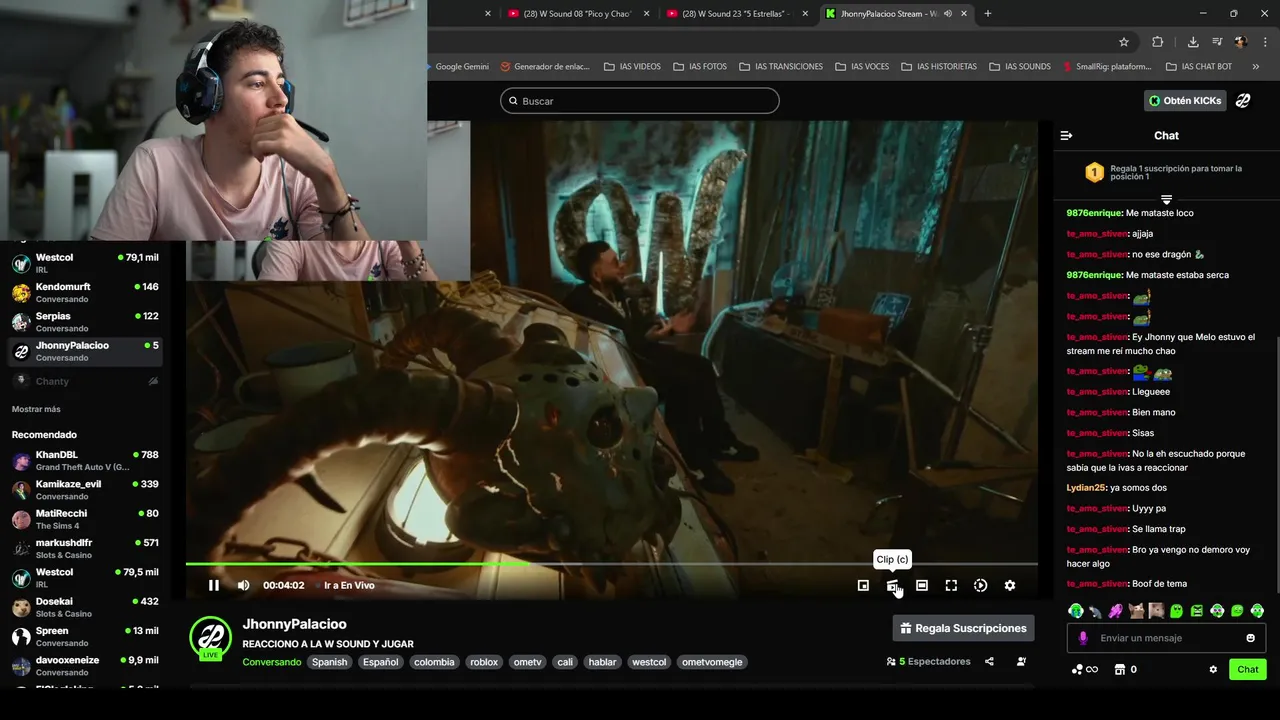Click the Spanish tag

click(x=329, y=662)
